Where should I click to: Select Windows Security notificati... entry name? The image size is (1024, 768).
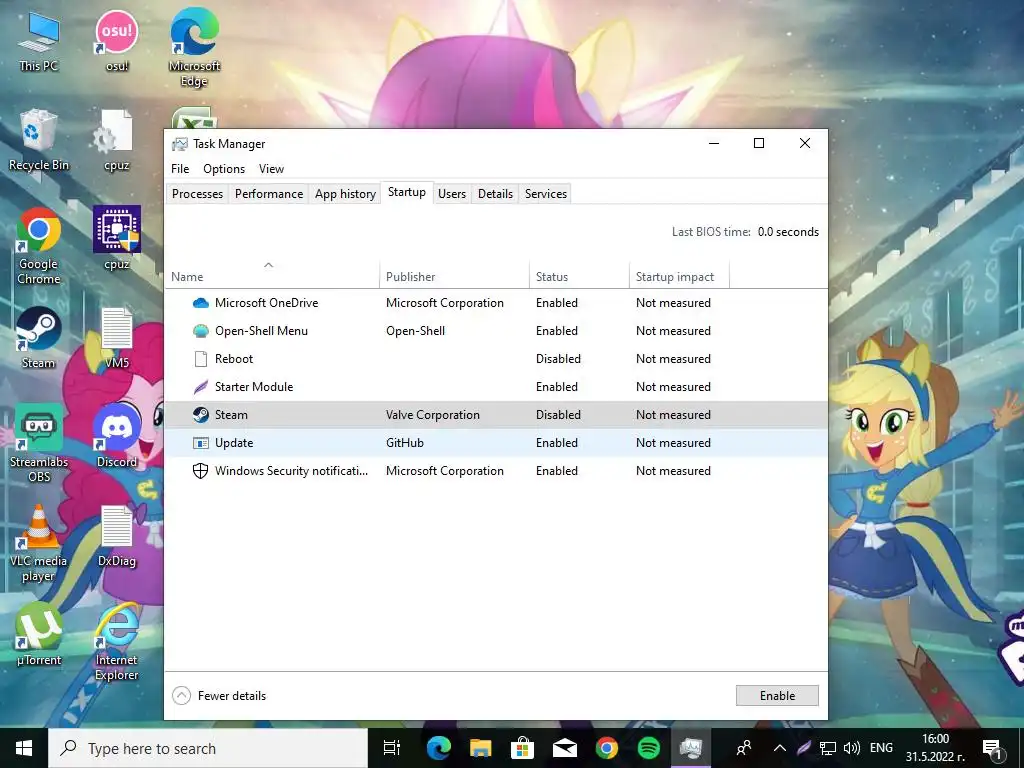tap(291, 471)
